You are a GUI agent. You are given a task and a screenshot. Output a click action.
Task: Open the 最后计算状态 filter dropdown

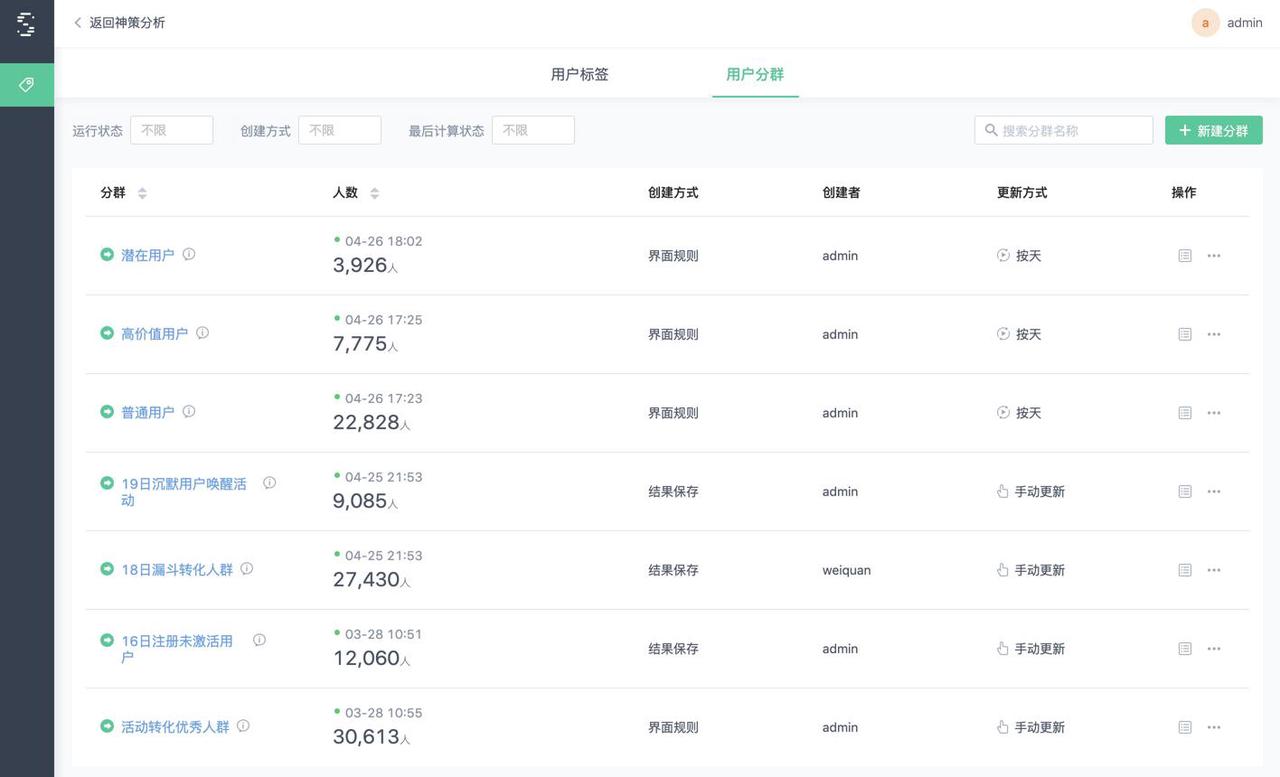pyautogui.click(x=533, y=130)
